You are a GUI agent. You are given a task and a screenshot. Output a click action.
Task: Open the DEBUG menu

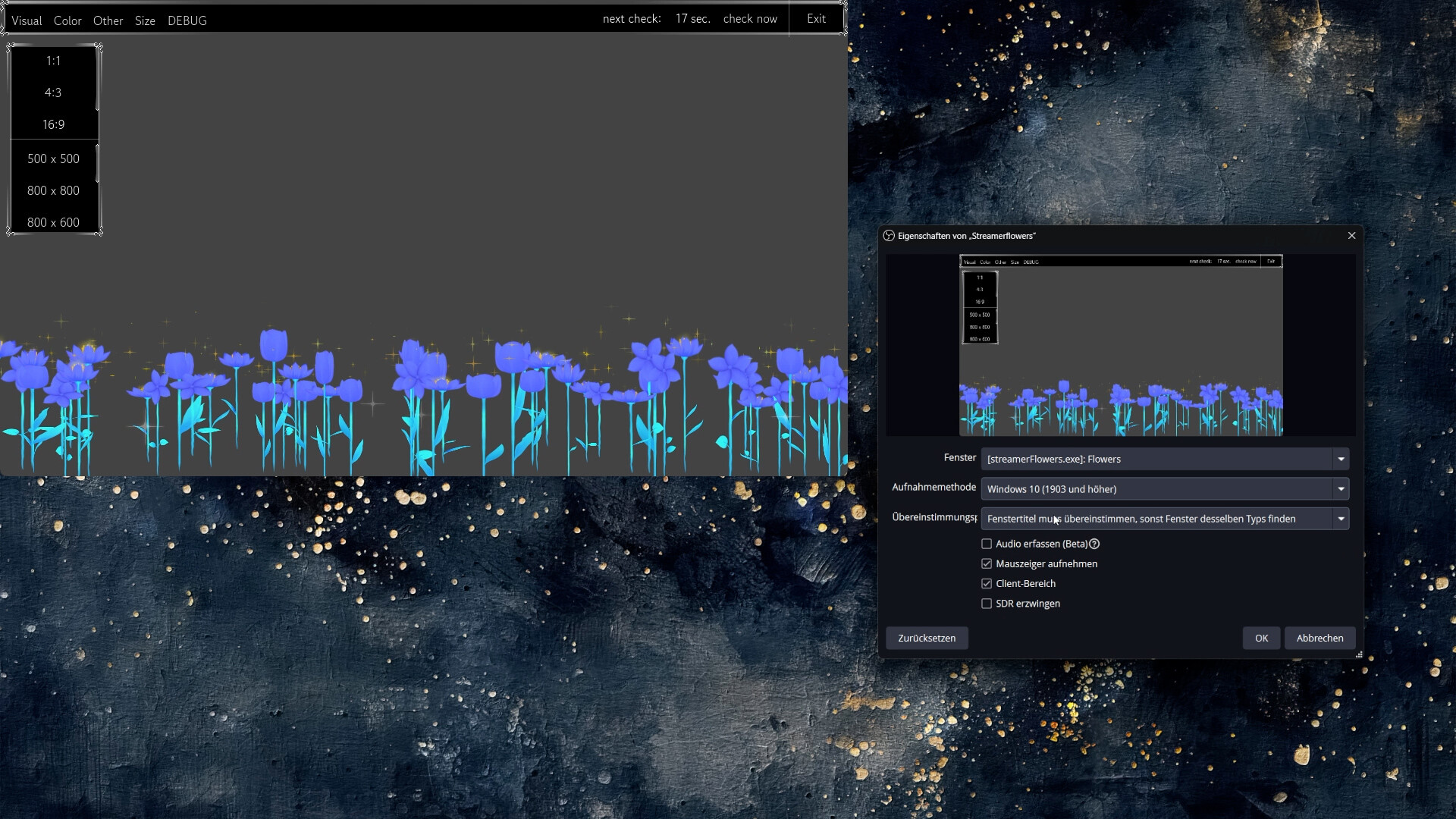click(187, 20)
